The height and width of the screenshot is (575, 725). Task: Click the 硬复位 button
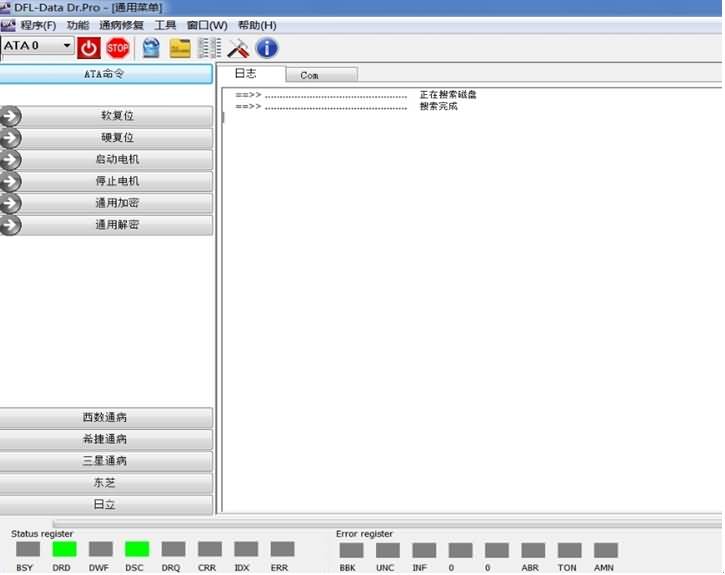pyautogui.click(x=117, y=138)
